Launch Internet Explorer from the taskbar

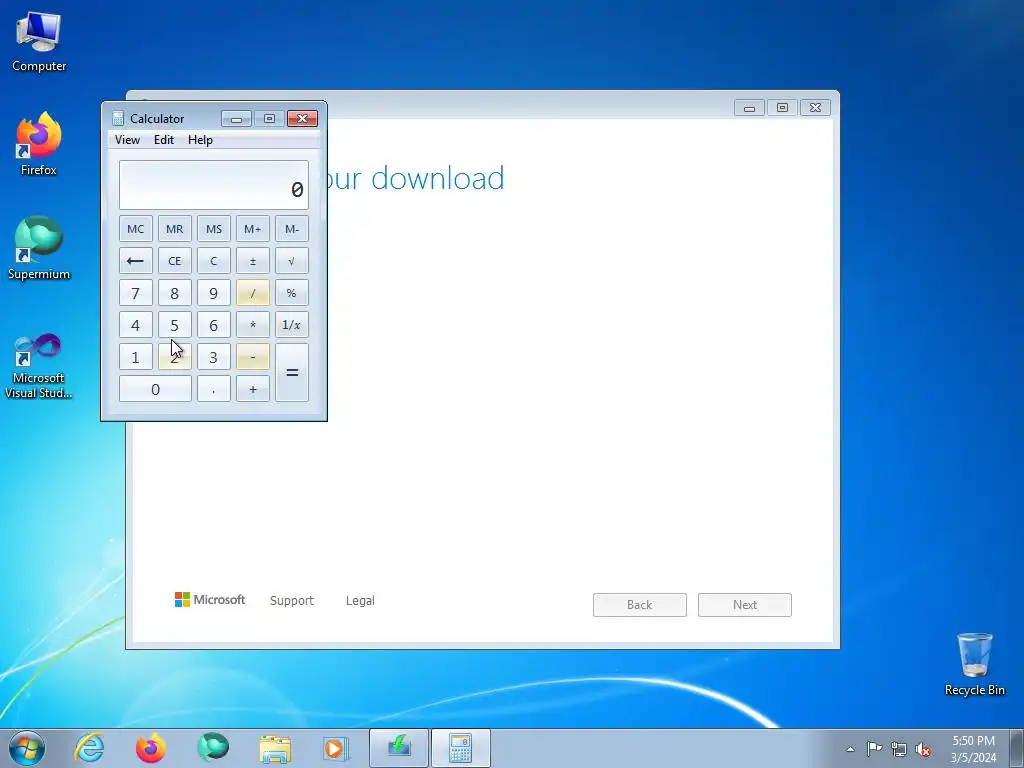89,748
